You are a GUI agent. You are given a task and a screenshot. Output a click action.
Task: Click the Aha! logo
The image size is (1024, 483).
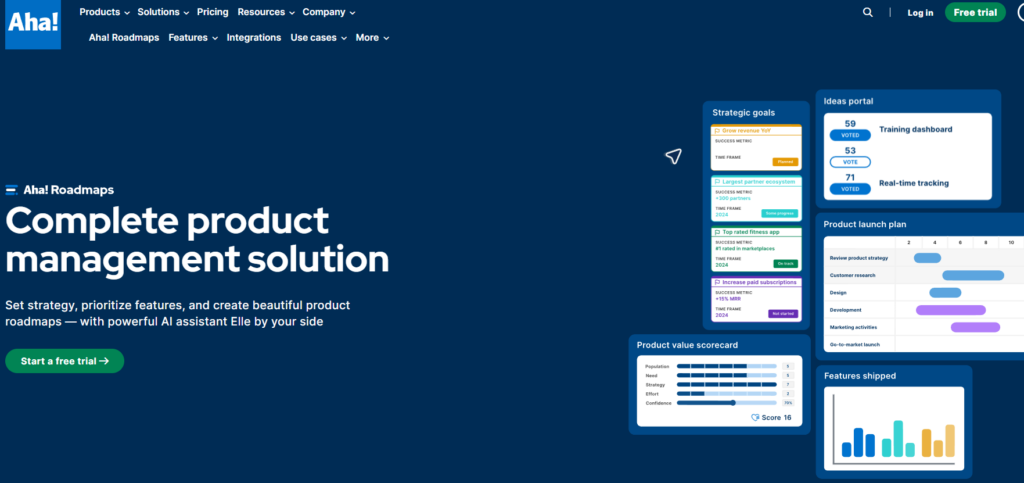[x=33, y=24]
